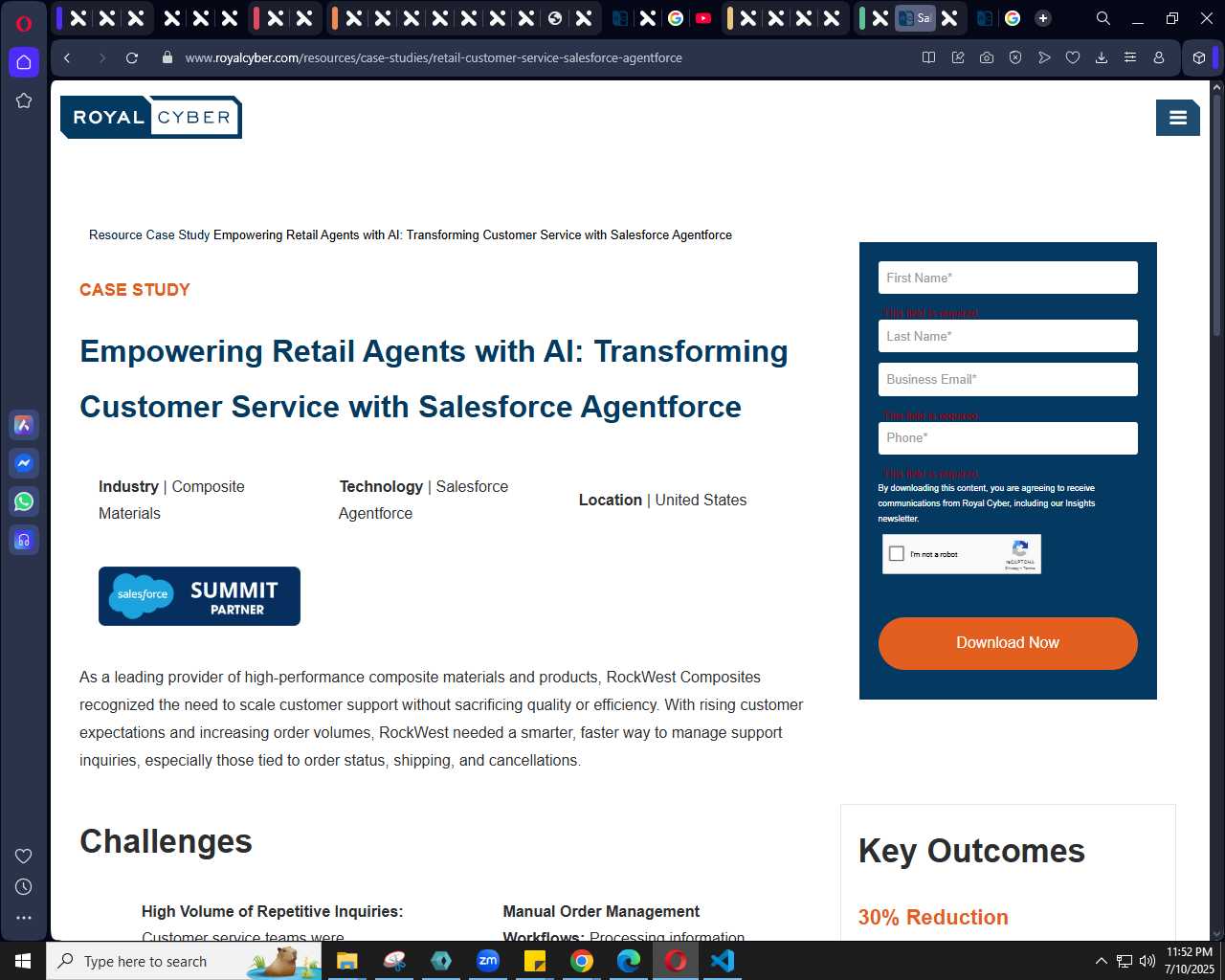
Task: Open the Windows Start menu
Action: pos(23,961)
